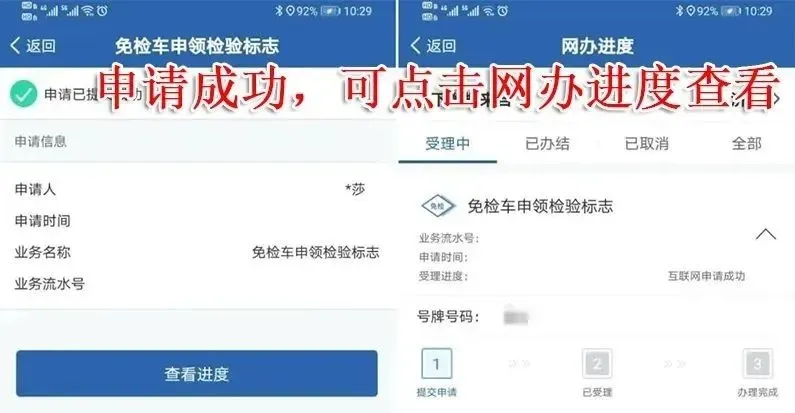Click the 业务流水号 row on left screen
The image size is (795, 413).
pyautogui.click(x=198, y=284)
